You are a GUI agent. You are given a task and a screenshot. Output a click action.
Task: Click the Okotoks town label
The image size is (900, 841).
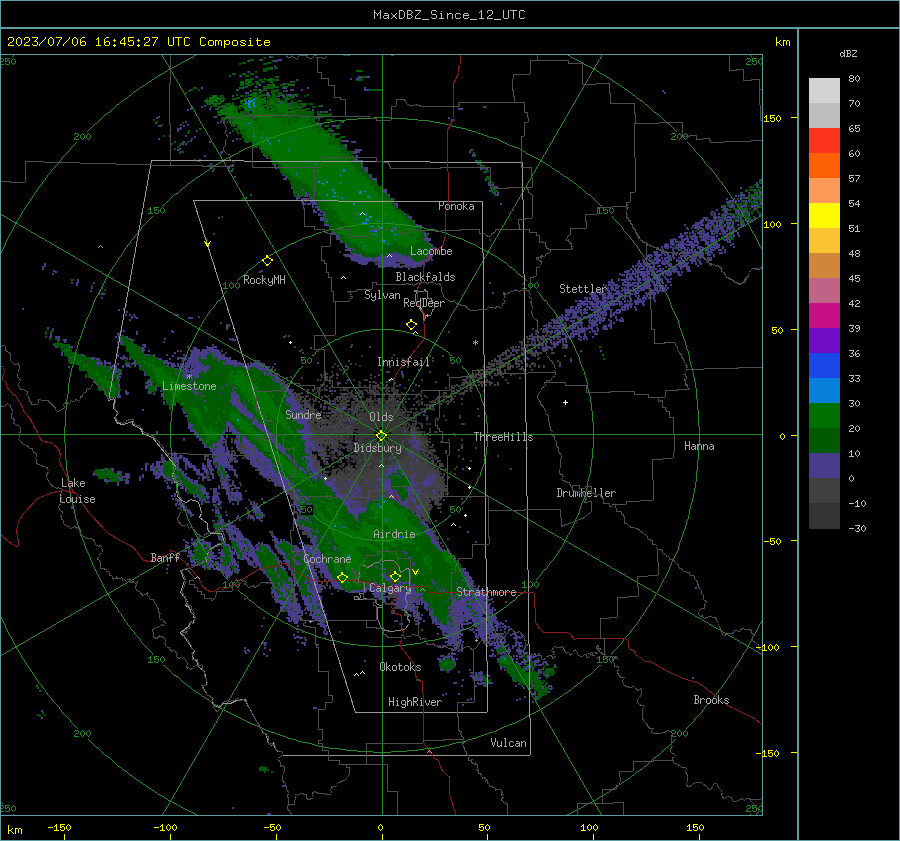pos(400,667)
